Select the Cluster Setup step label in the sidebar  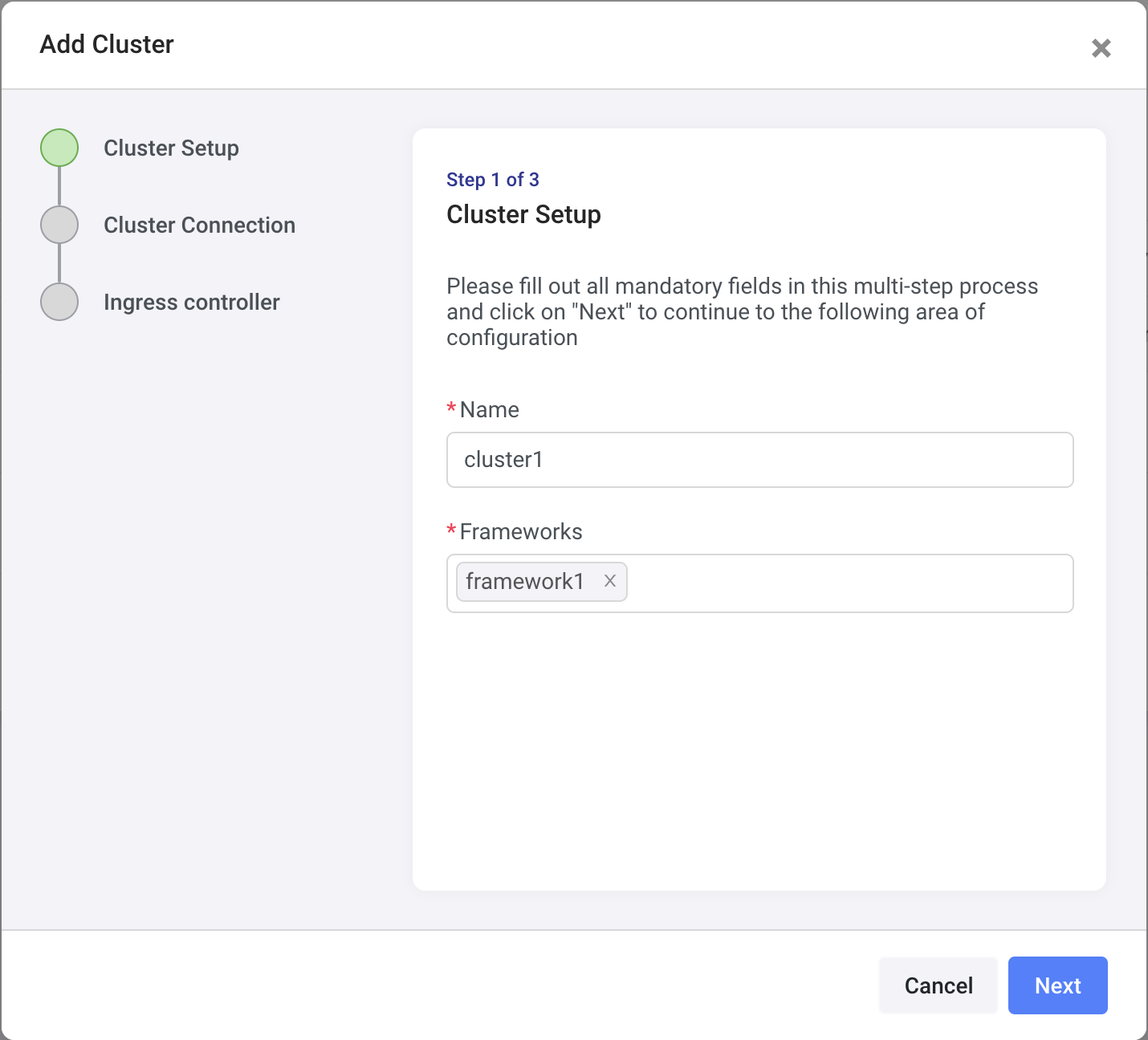click(171, 148)
